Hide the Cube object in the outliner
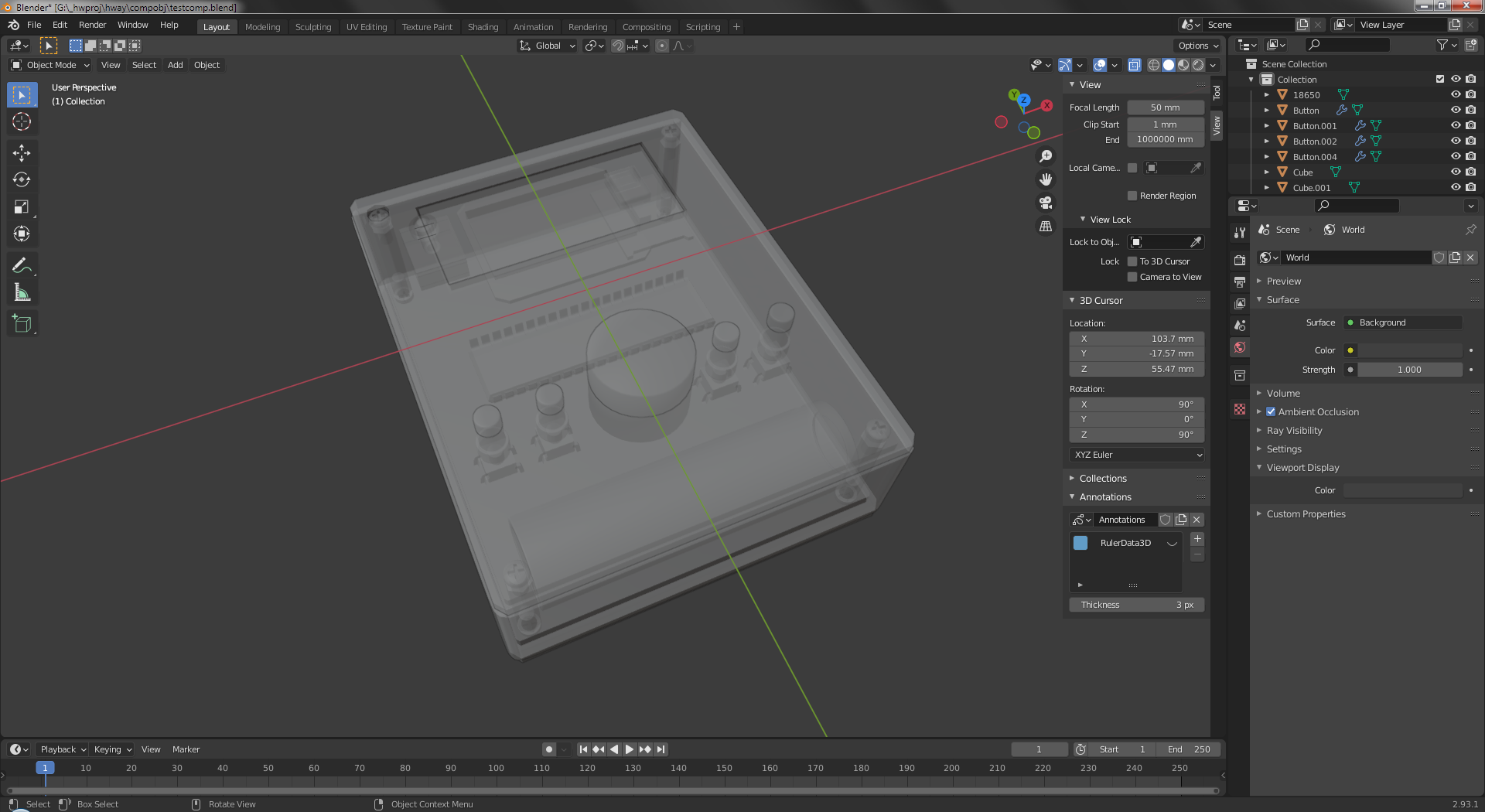This screenshot has width=1485, height=812. 1455,172
